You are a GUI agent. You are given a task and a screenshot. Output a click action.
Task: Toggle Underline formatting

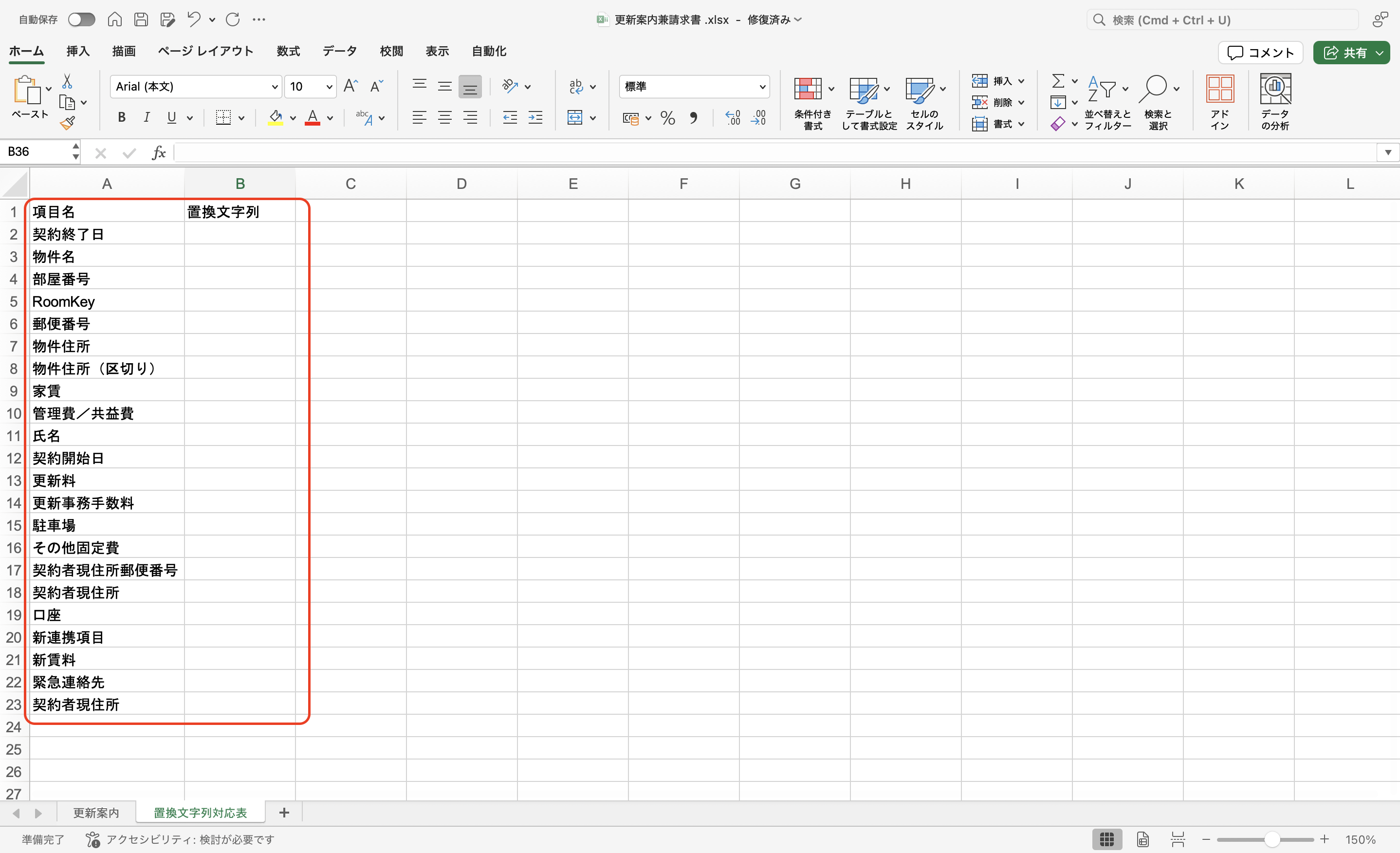tap(171, 118)
